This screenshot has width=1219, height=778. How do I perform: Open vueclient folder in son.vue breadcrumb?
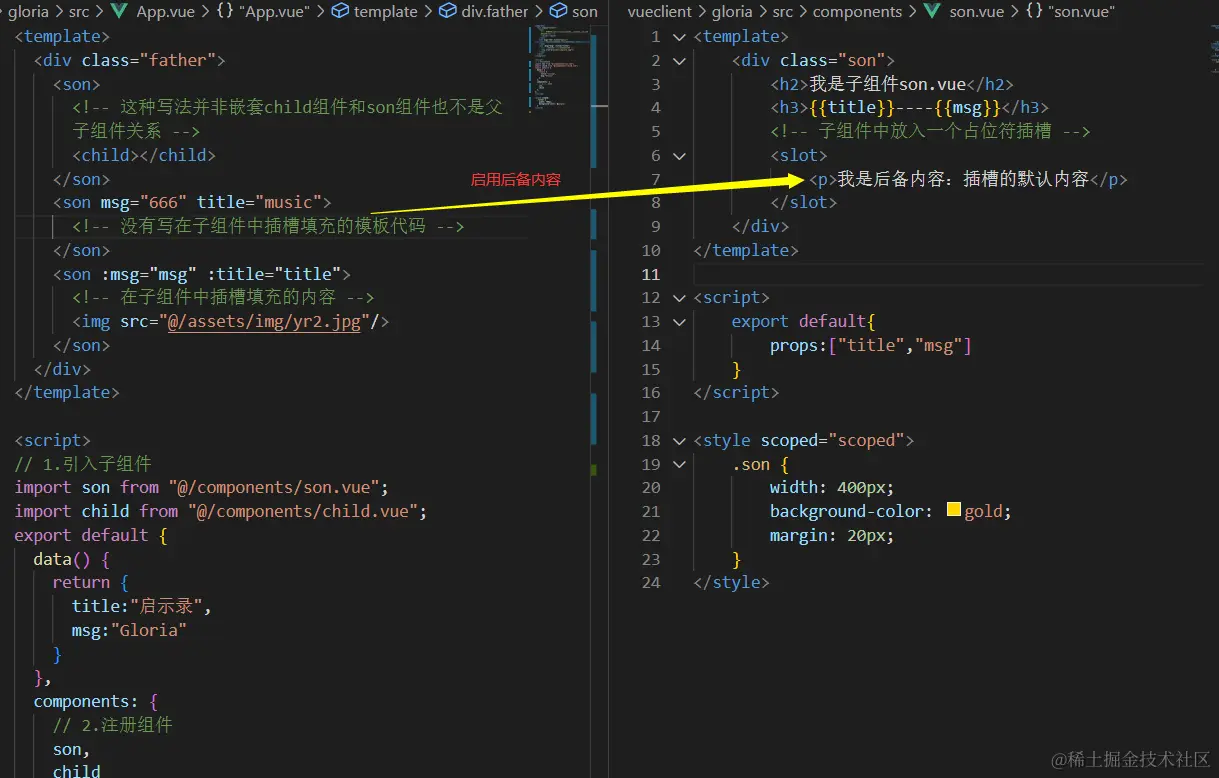(x=660, y=12)
